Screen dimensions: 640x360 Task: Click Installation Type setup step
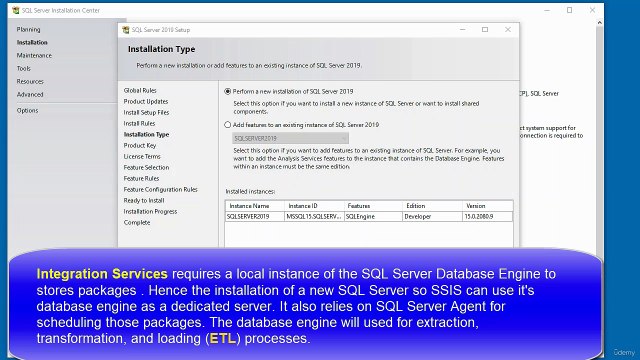146,135
